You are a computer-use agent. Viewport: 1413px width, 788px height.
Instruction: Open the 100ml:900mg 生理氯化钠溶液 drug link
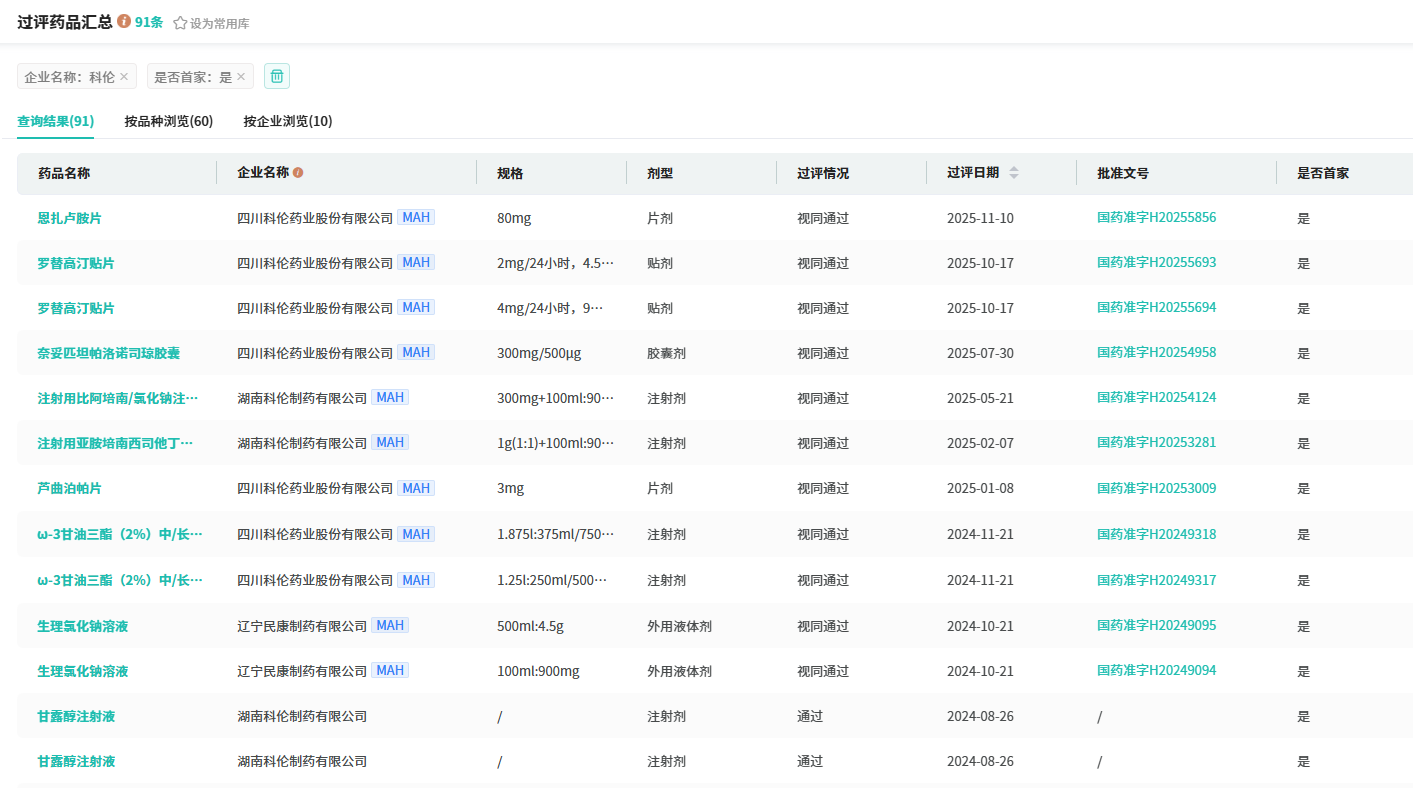pyautogui.click(x=83, y=671)
